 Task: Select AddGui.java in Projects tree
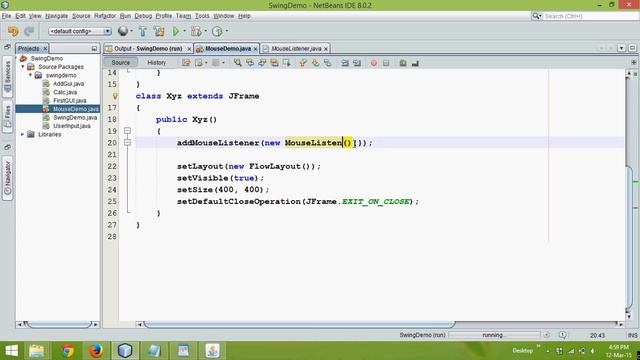click(x=68, y=84)
